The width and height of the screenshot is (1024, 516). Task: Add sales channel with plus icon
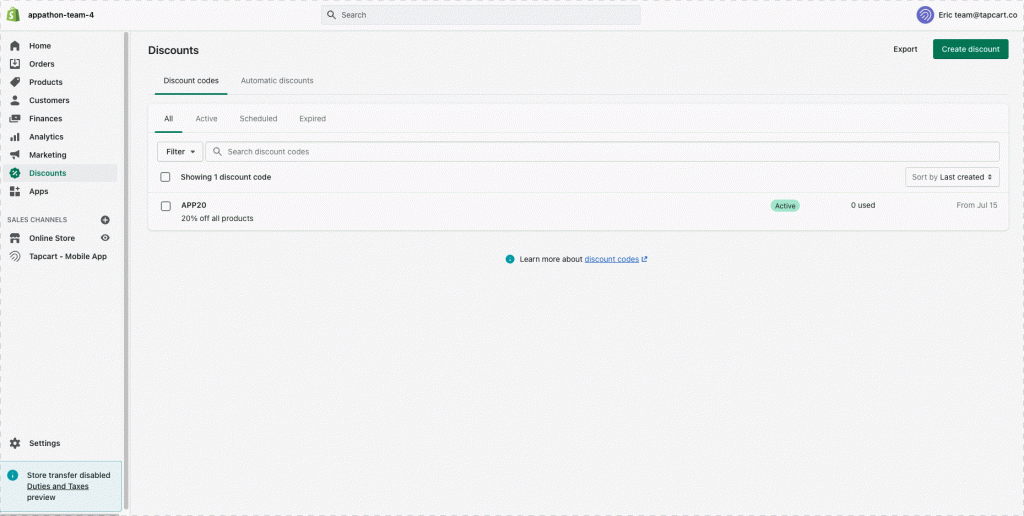105,220
